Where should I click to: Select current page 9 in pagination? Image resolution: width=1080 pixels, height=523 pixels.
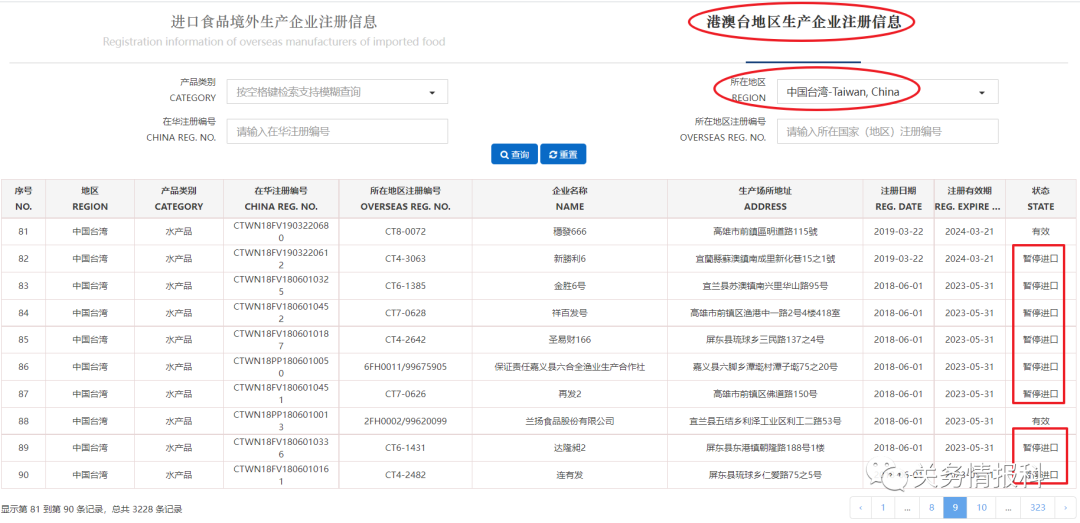pyautogui.click(x=957, y=508)
